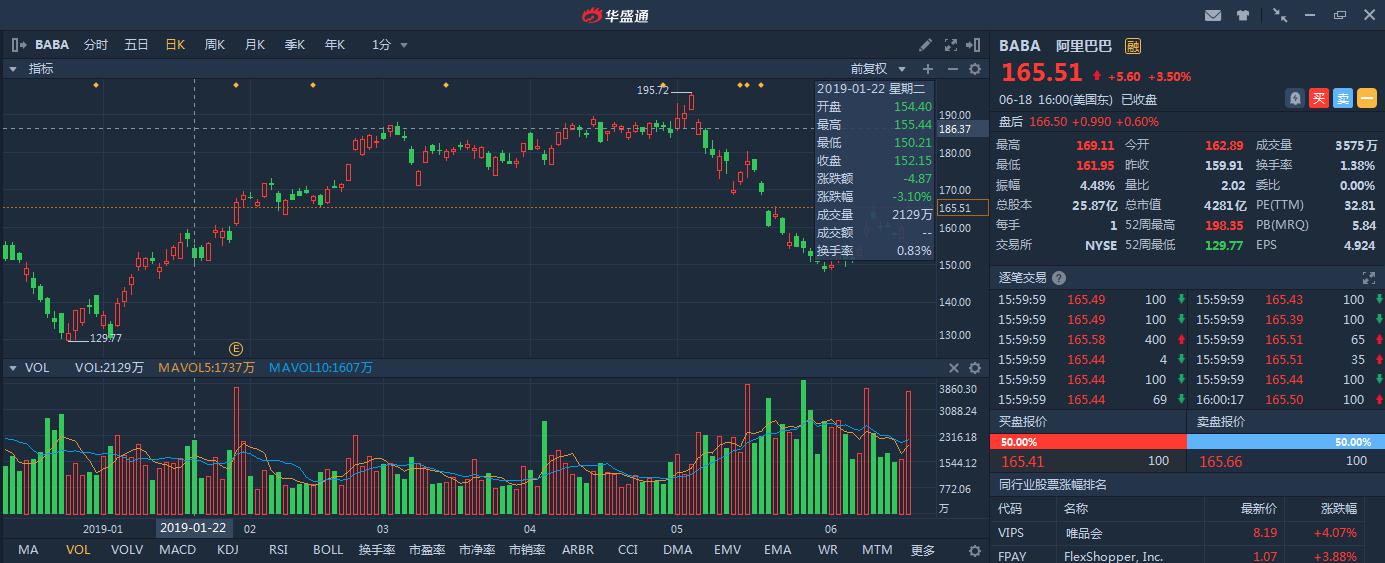Viewport: 1385px width, 563px height.
Task: Click the blue 卖 sell button
Action: (1343, 98)
